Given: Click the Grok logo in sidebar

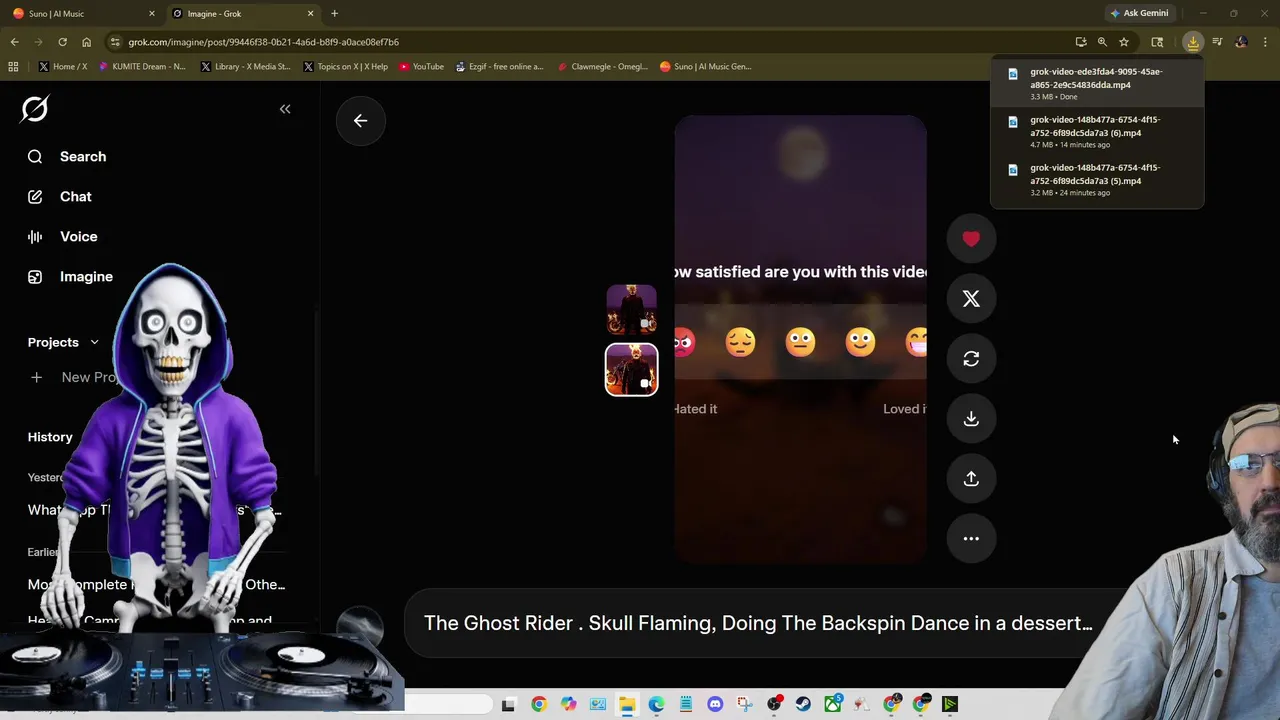Looking at the screenshot, I should pos(35,109).
